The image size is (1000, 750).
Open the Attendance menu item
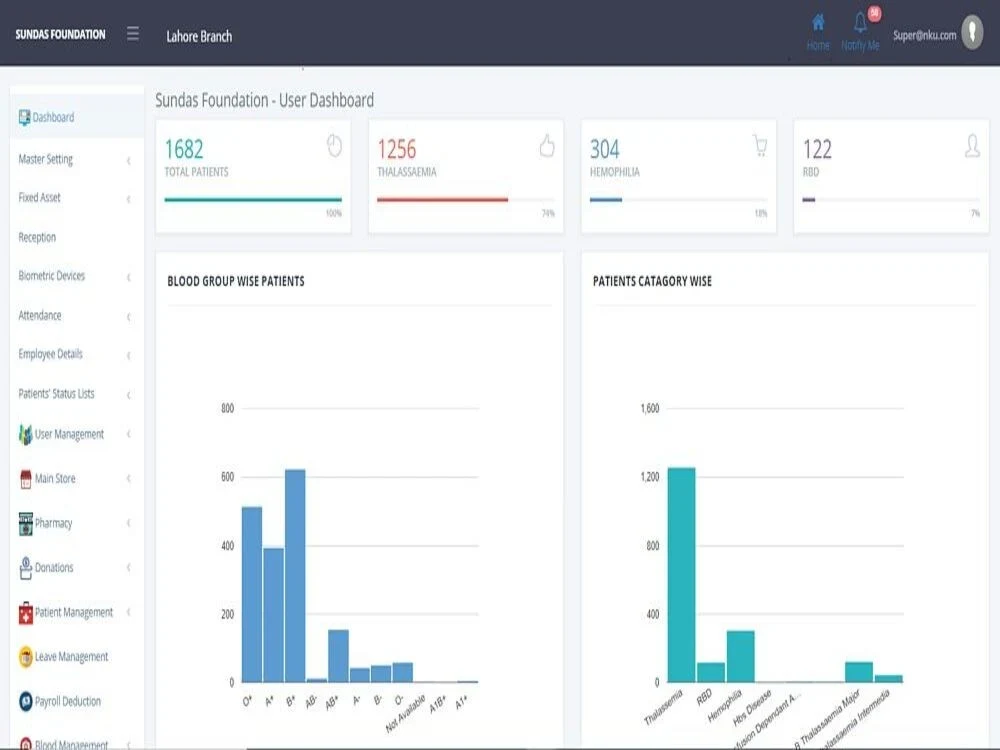[x=77, y=316]
